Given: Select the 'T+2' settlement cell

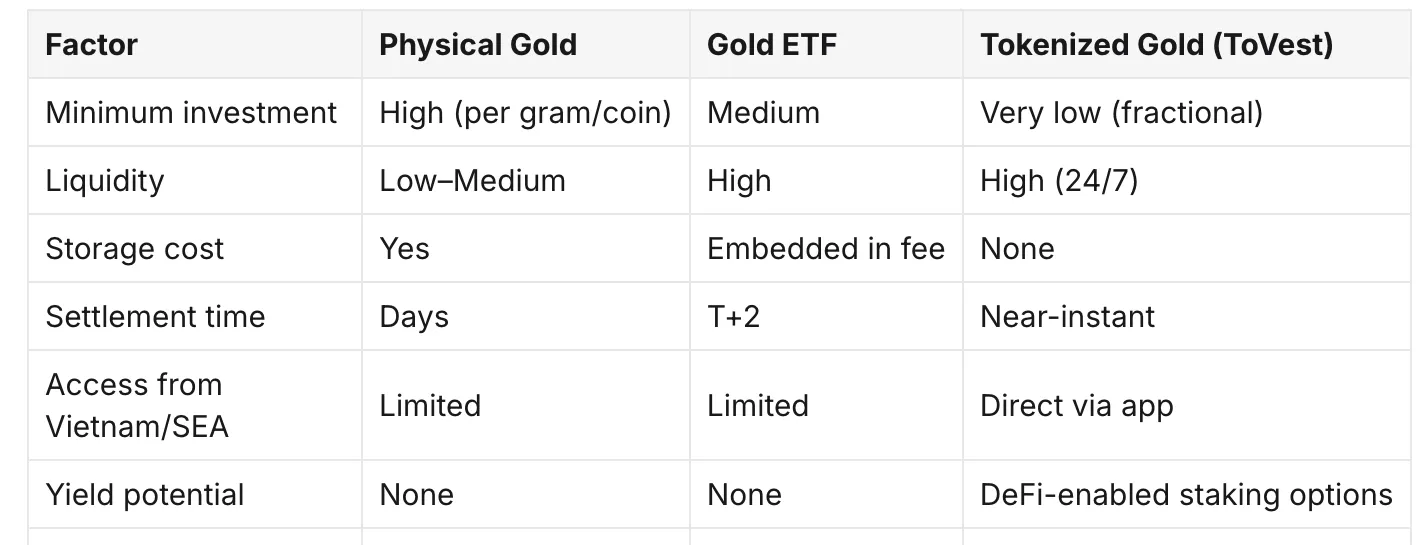Looking at the screenshot, I should point(734,317).
